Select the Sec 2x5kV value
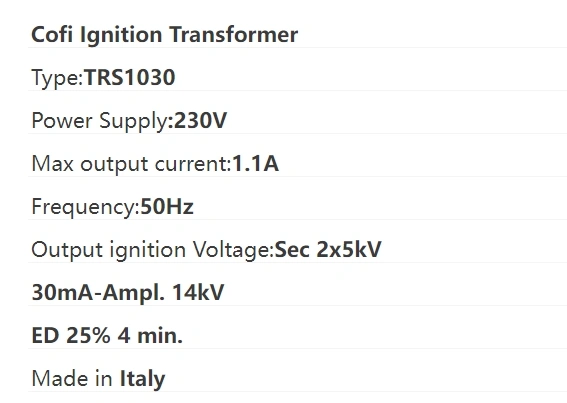The width and height of the screenshot is (567, 403). [x=328, y=250]
